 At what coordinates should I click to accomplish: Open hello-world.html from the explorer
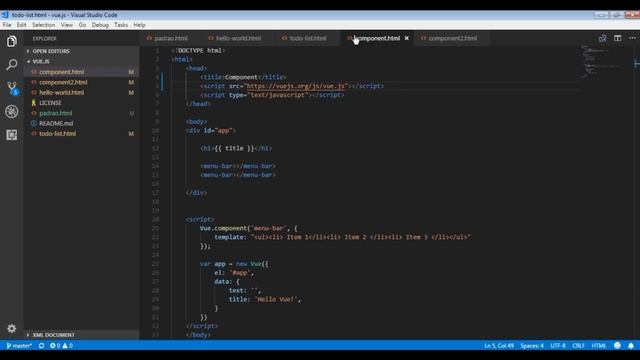tap(61, 92)
